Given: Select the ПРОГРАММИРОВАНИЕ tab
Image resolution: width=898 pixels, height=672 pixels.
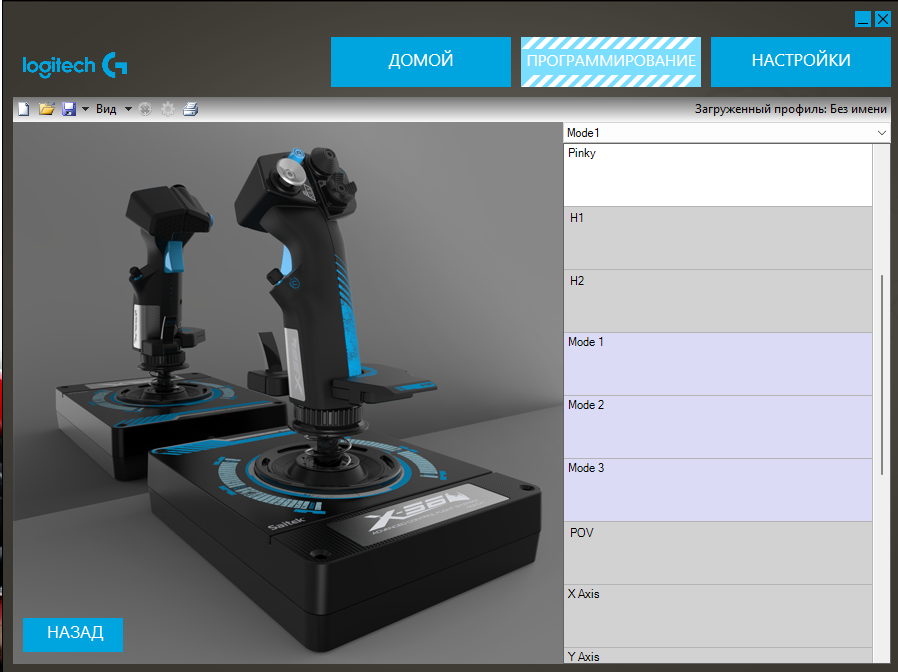Looking at the screenshot, I should click(611, 62).
